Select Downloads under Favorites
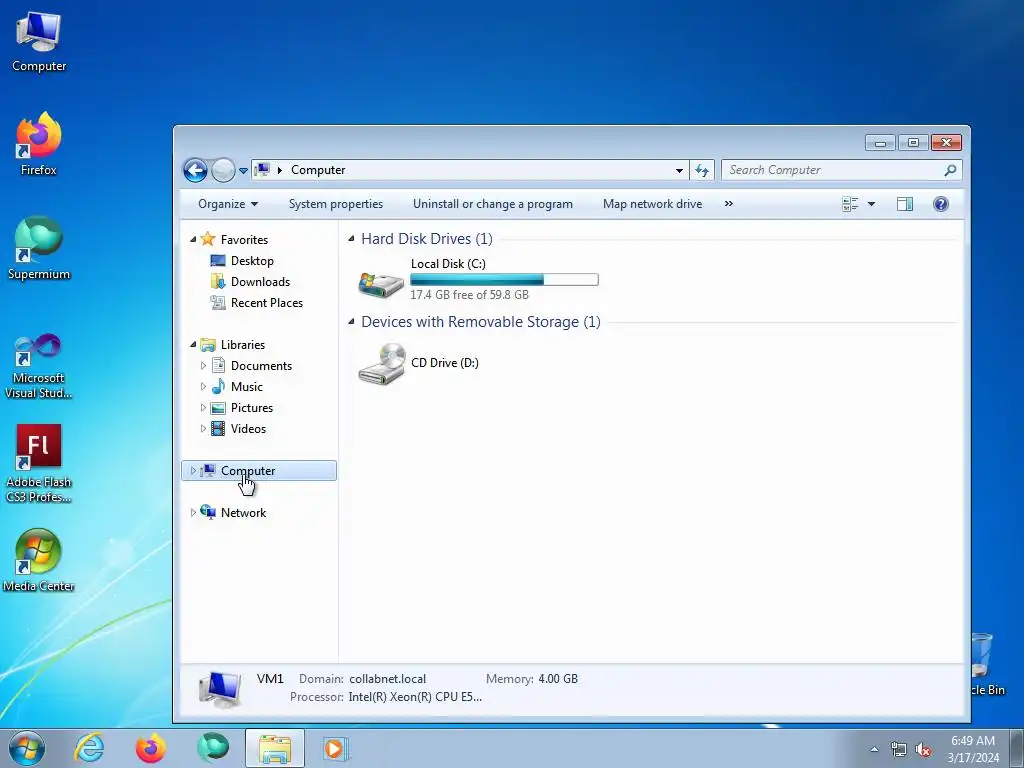 tap(260, 281)
